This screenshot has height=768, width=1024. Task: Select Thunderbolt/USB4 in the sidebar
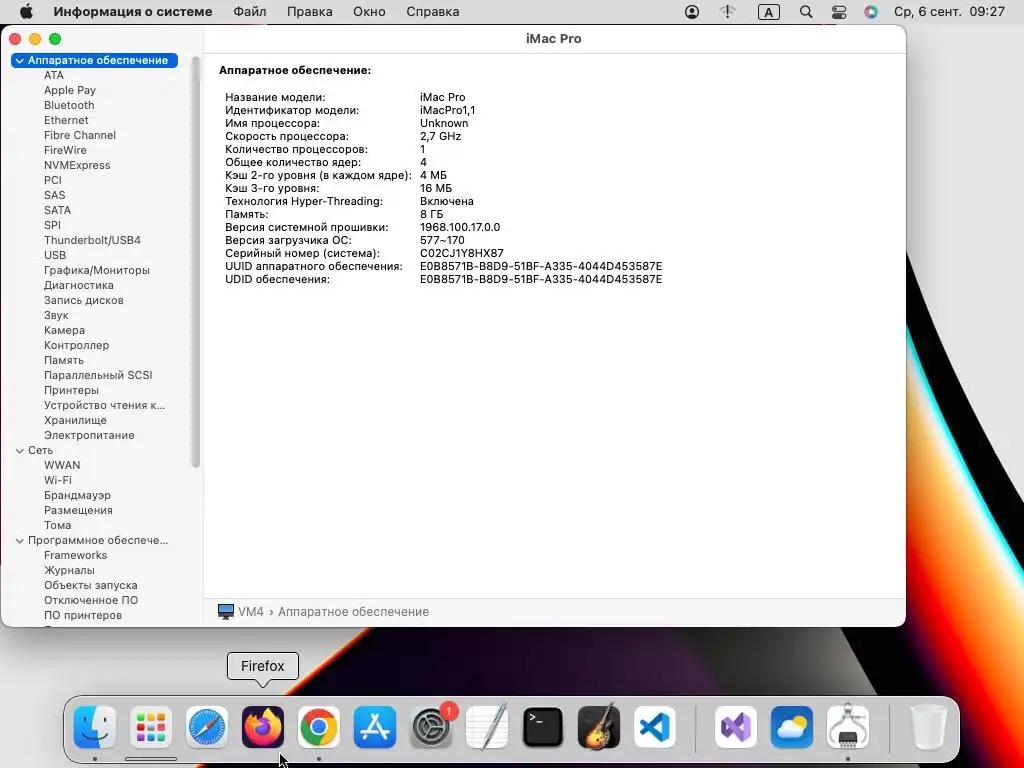(x=92, y=240)
